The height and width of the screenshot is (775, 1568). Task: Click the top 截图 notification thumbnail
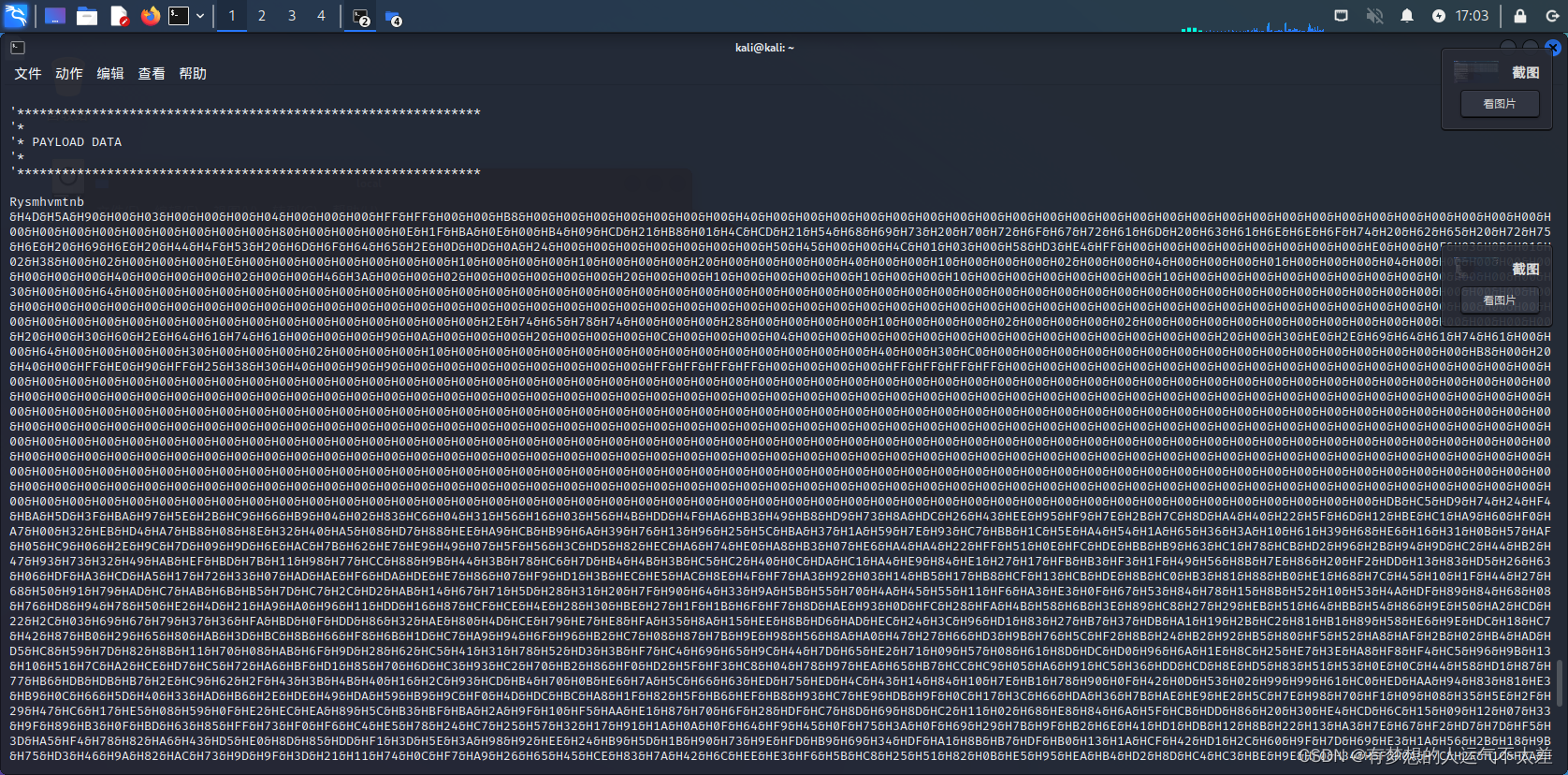pos(1476,70)
